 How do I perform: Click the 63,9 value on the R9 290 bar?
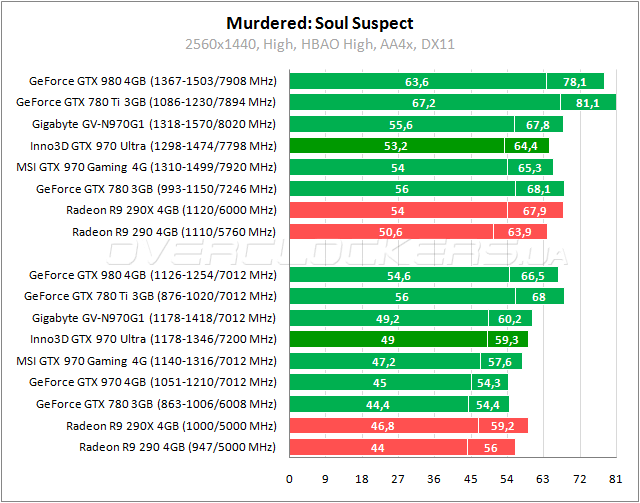coord(520,233)
